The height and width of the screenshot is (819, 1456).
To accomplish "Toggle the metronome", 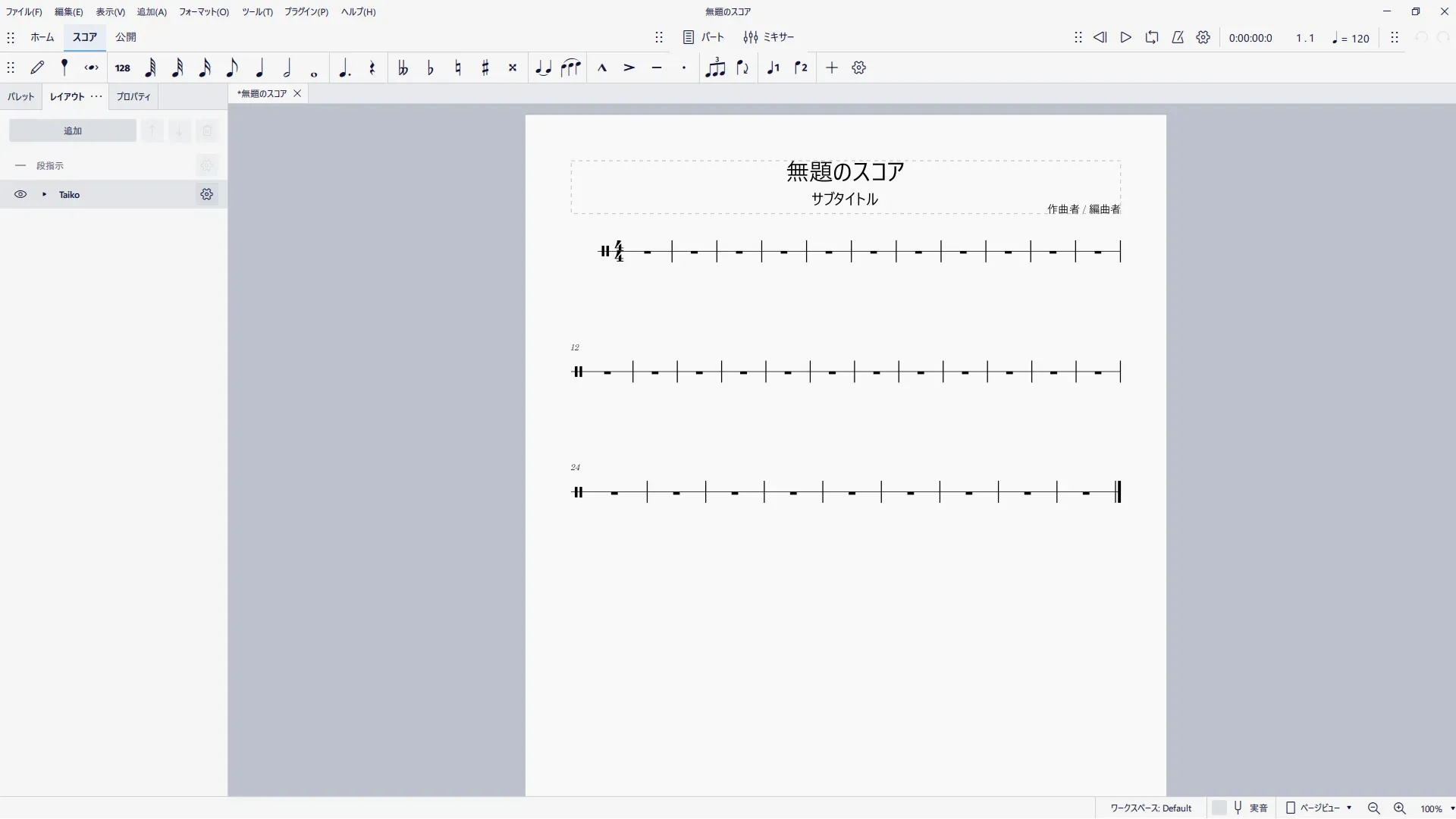I will pos(1178,37).
